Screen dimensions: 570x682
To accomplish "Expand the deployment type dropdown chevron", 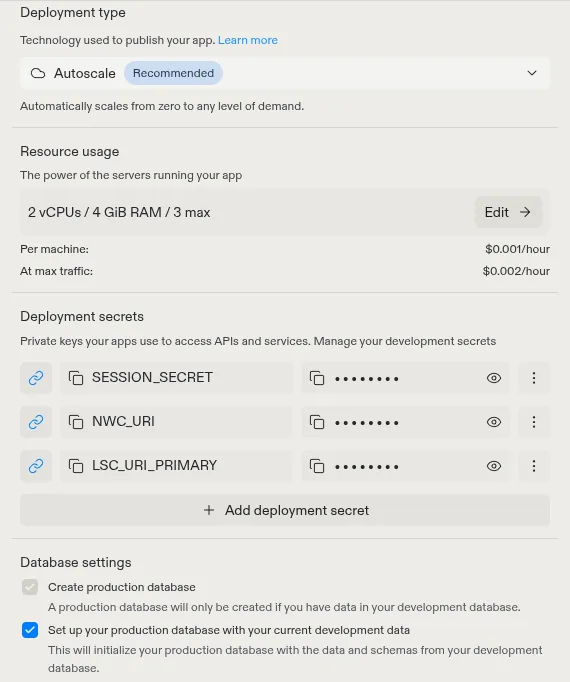I will 532,73.
